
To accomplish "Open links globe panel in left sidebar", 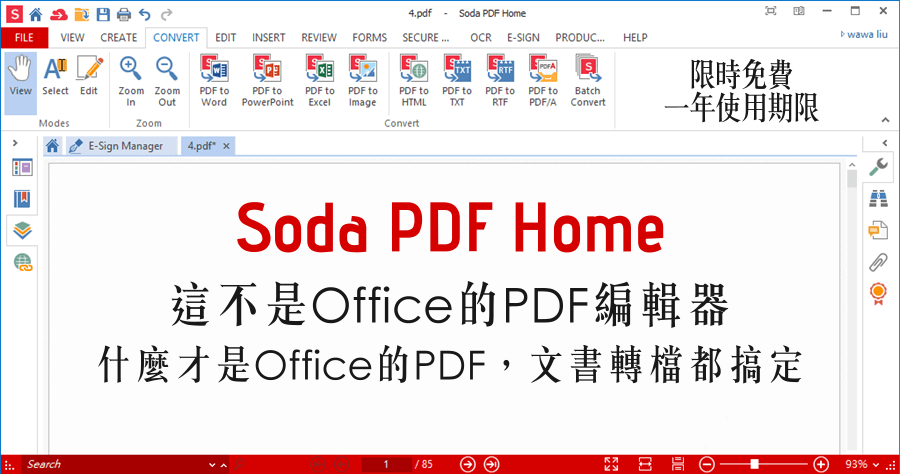I will coord(22,262).
